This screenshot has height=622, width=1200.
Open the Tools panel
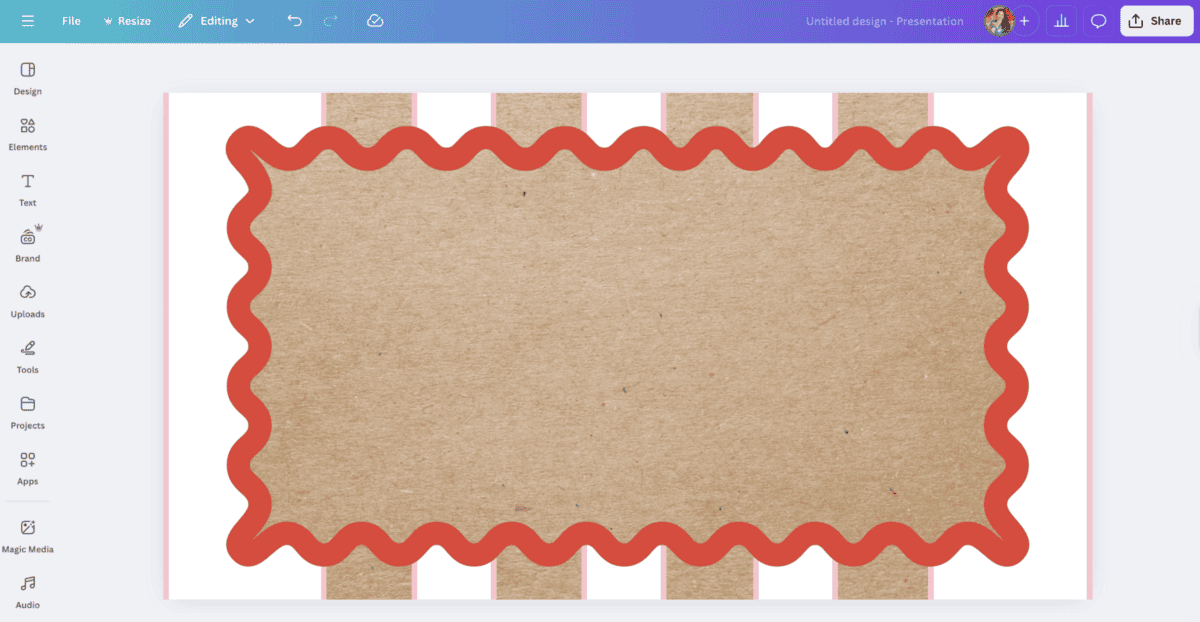pyautogui.click(x=28, y=356)
